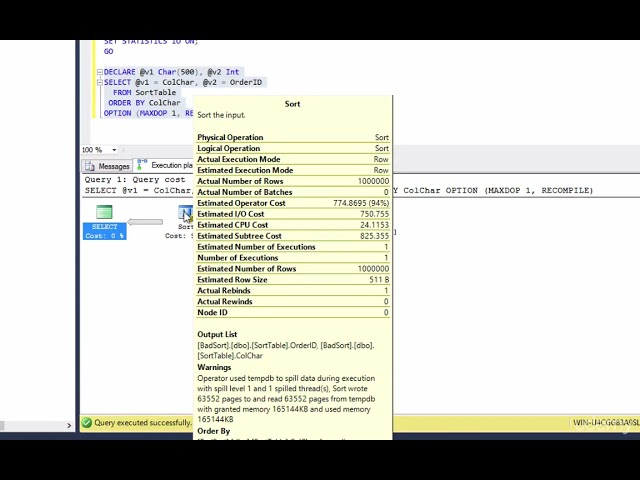Click the 'Physical Operation' row in tooltip
The width and height of the screenshot is (640, 480).
293,138
